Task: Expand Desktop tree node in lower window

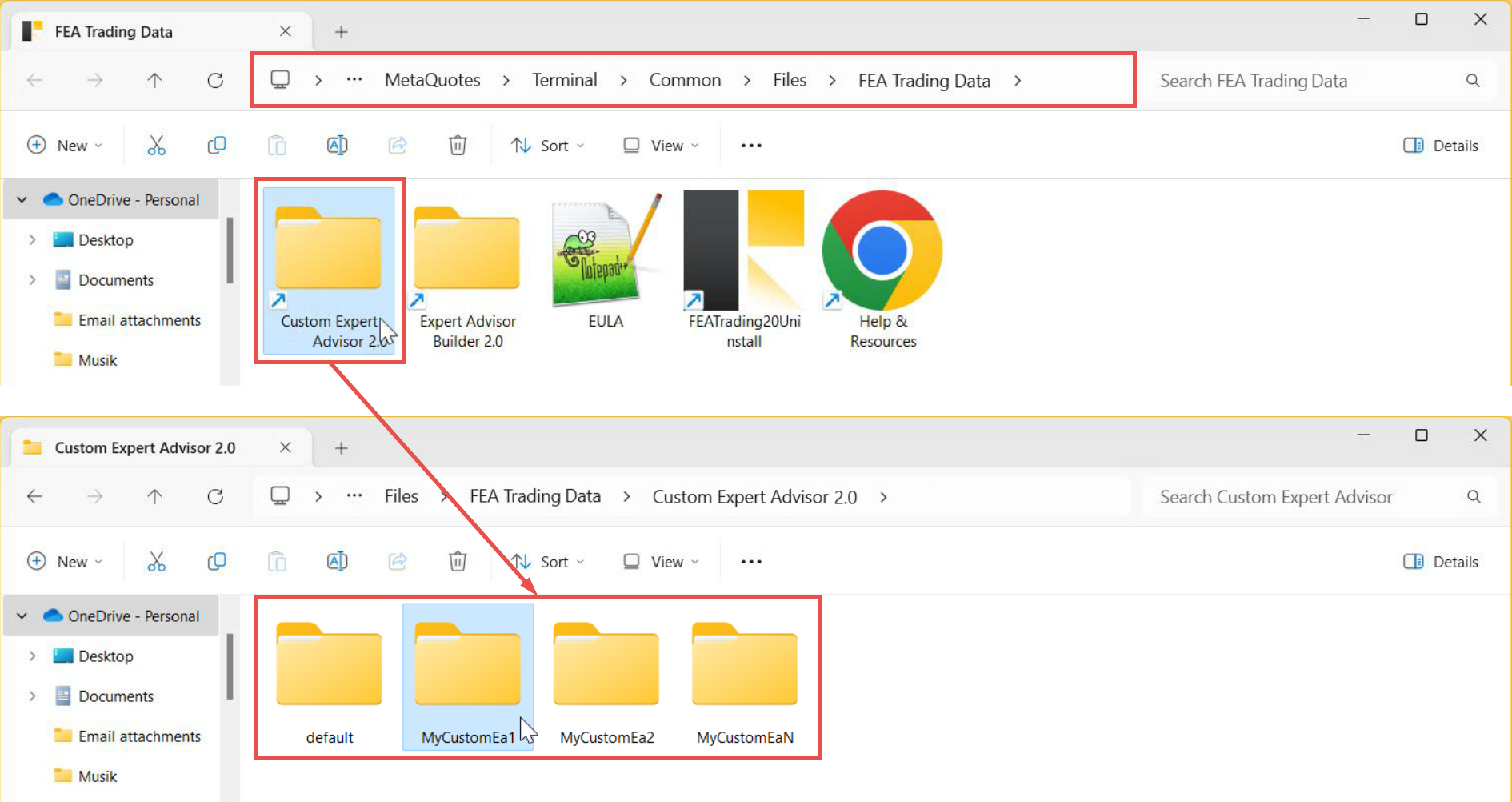Action: 32,656
